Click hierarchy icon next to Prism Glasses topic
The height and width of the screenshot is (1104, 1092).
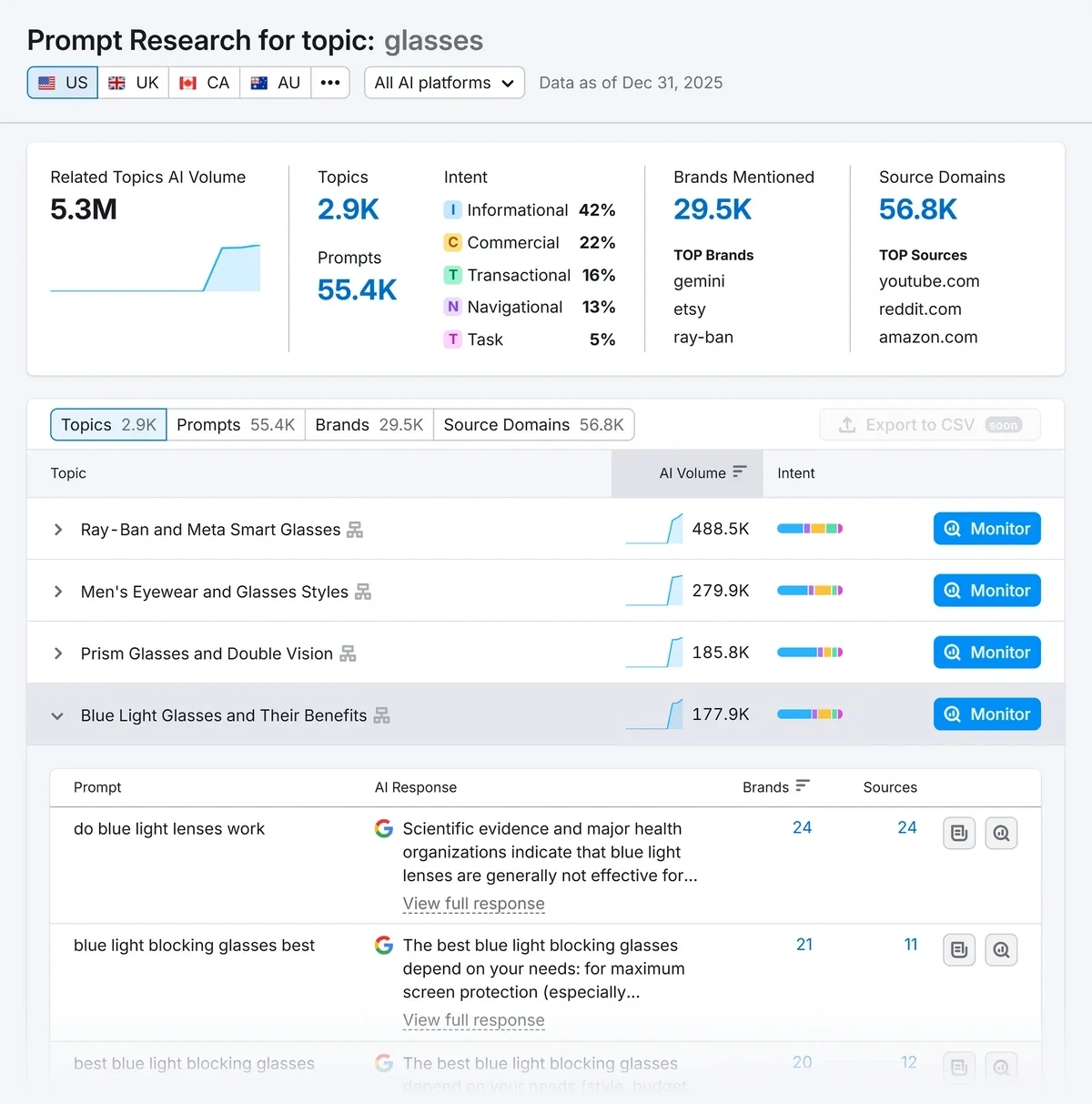tap(348, 653)
